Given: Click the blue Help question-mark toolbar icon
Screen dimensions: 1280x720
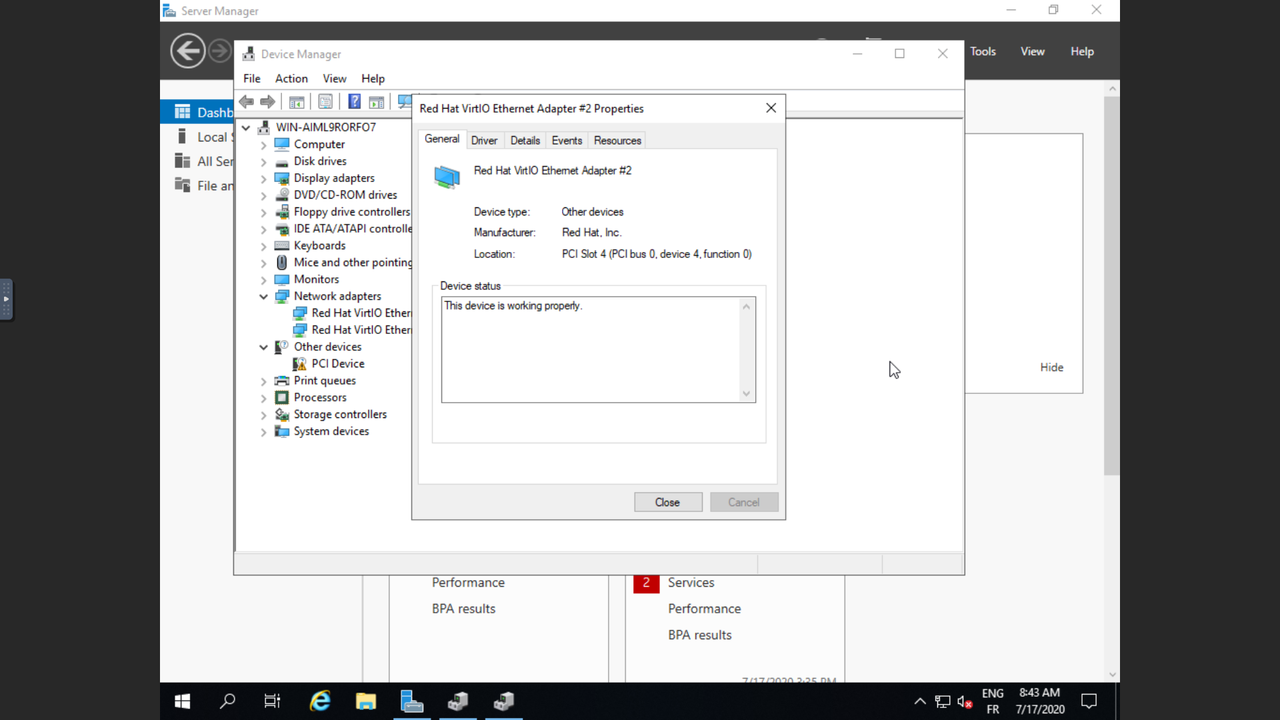Looking at the screenshot, I should [354, 102].
